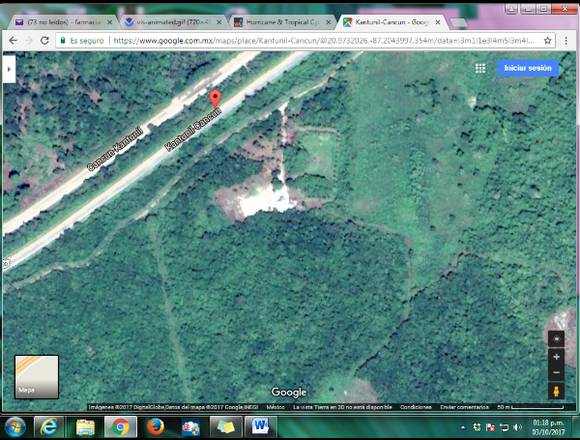Reload the page with the refresh icon
580x440 pixels.
click(44, 41)
